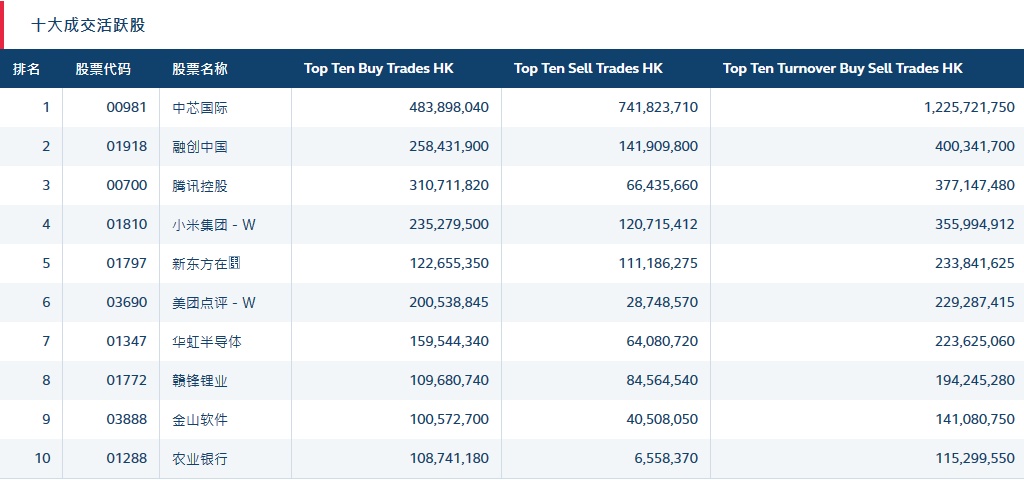Click the 美团点评 - W stock name

coord(214,303)
